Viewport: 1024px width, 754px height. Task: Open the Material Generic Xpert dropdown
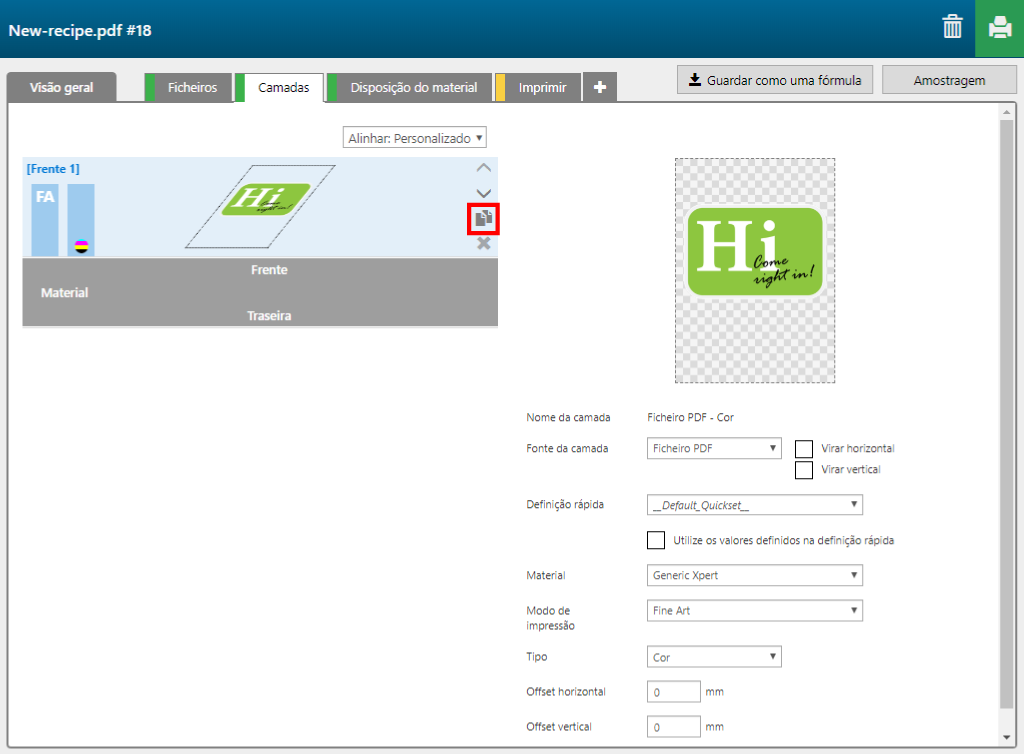click(755, 576)
